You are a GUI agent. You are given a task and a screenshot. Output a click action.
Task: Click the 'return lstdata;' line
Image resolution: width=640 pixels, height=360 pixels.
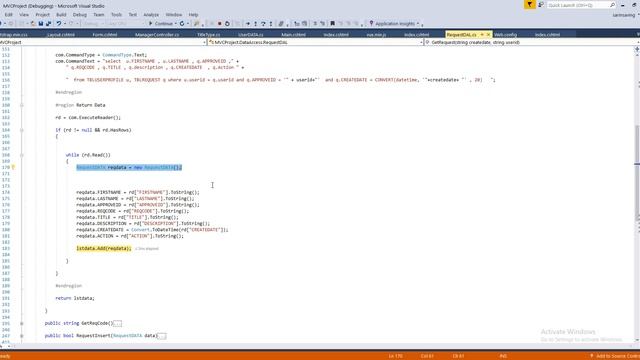[x=75, y=298]
